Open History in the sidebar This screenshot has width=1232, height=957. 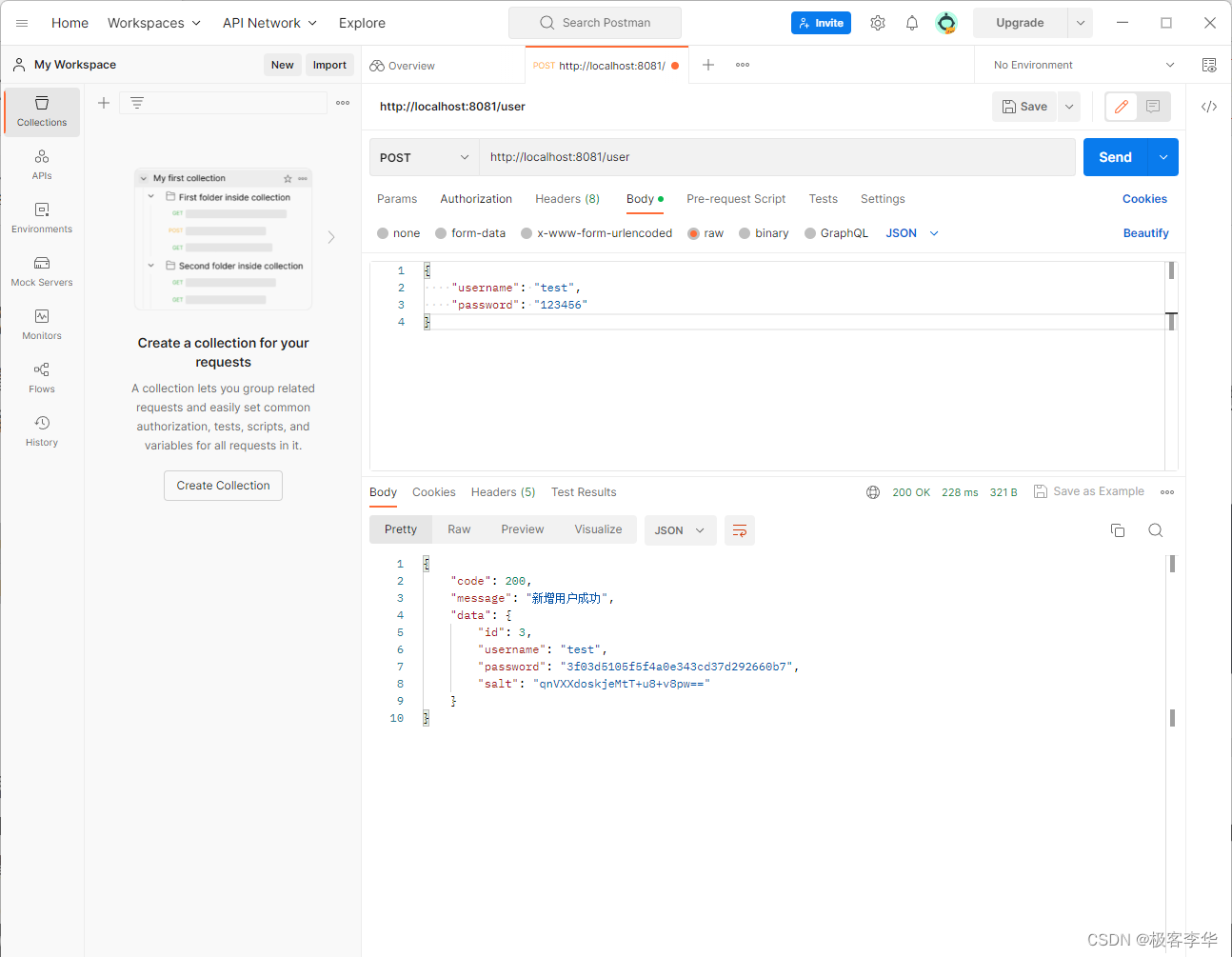(42, 431)
